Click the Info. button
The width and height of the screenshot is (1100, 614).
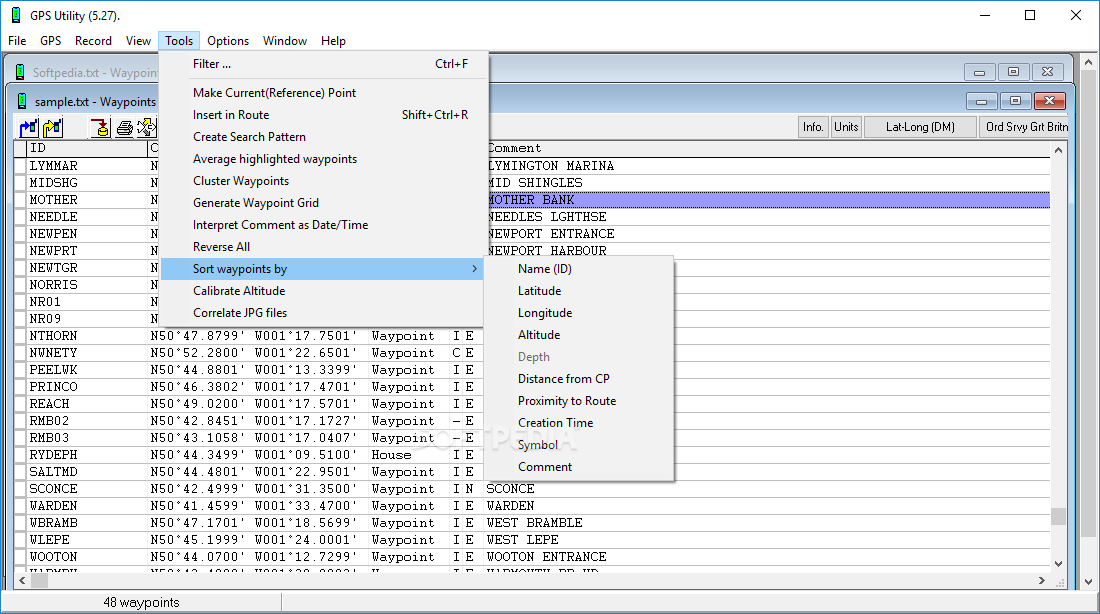[x=813, y=127]
